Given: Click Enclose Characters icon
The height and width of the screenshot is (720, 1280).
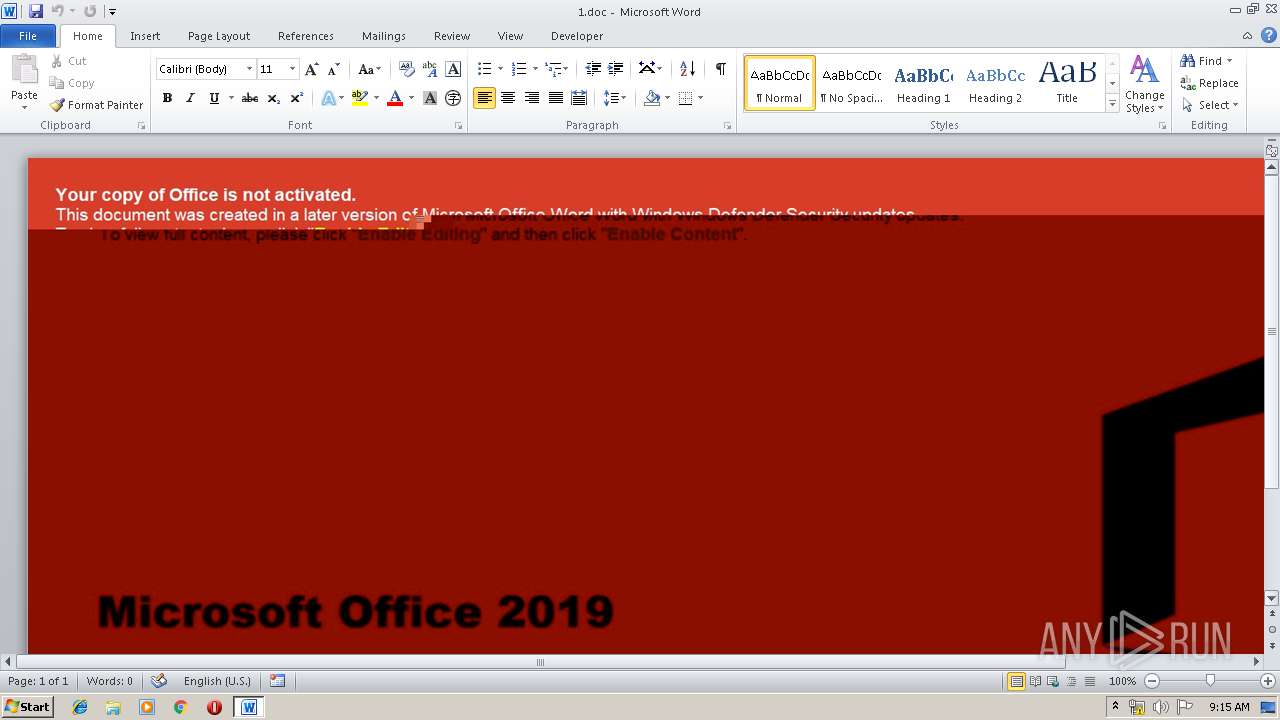Looking at the screenshot, I should click(453, 98).
